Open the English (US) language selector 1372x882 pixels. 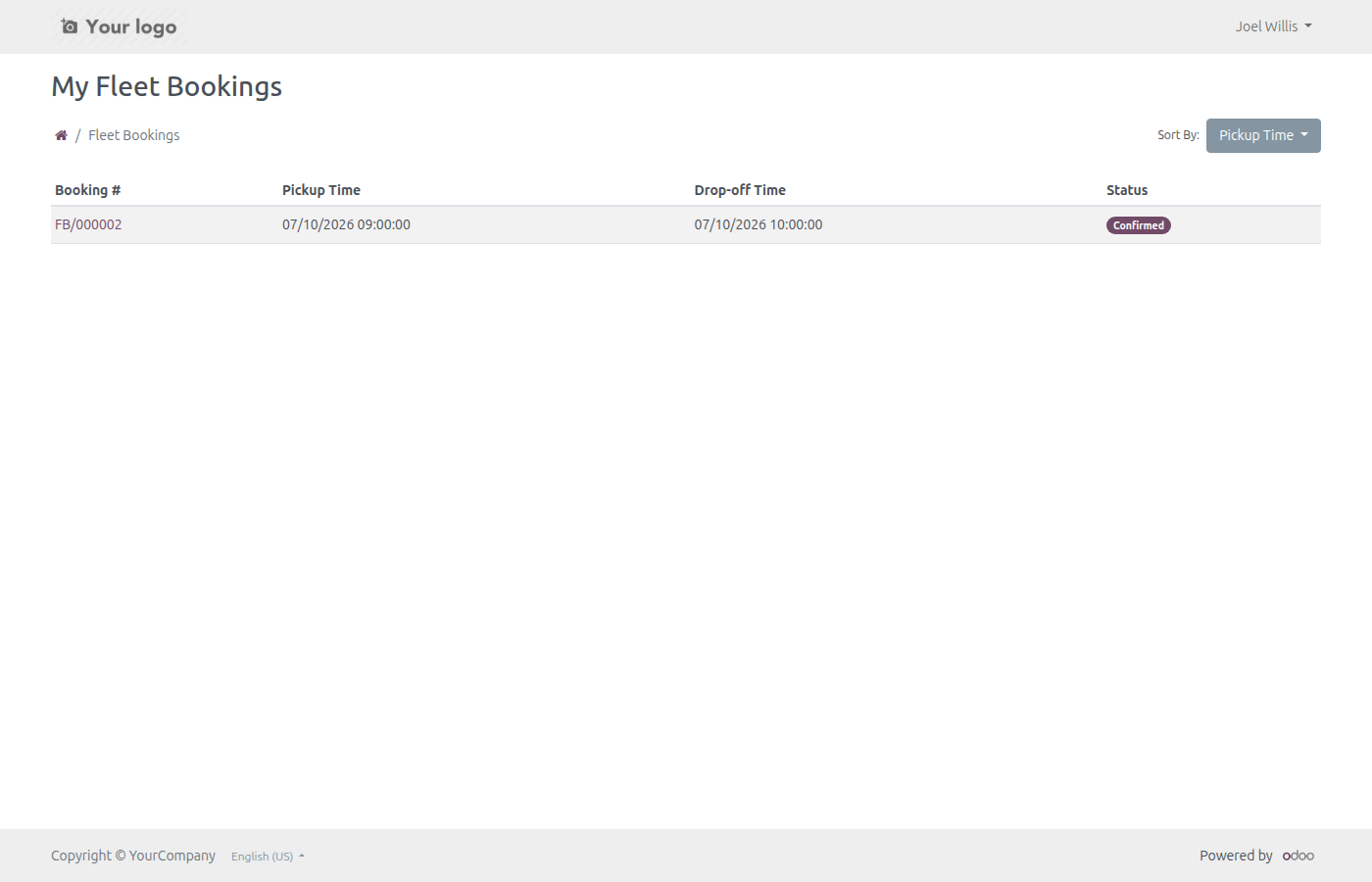[268, 857]
